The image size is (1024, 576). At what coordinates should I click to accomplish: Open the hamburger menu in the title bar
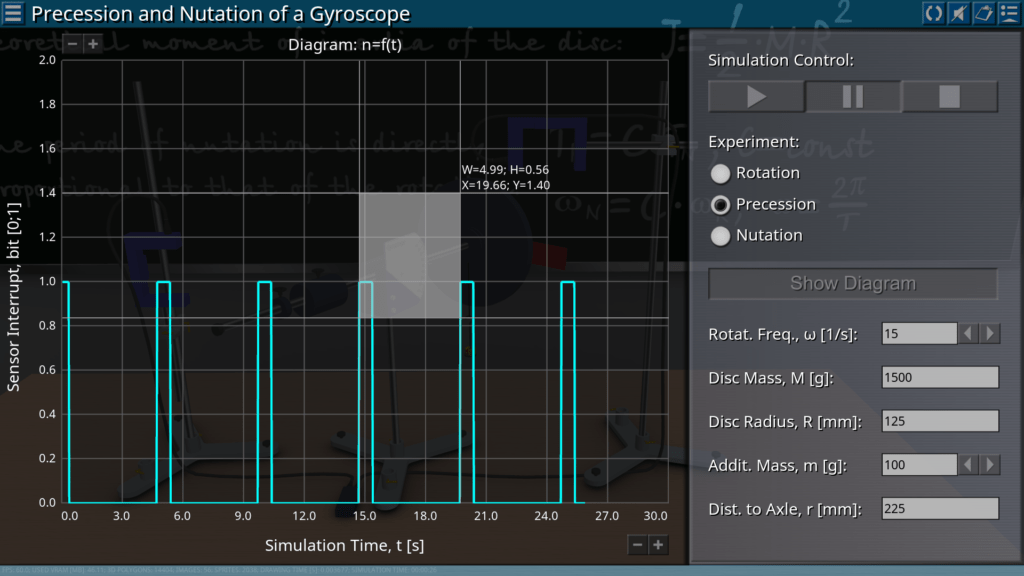[x=13, y=13]
